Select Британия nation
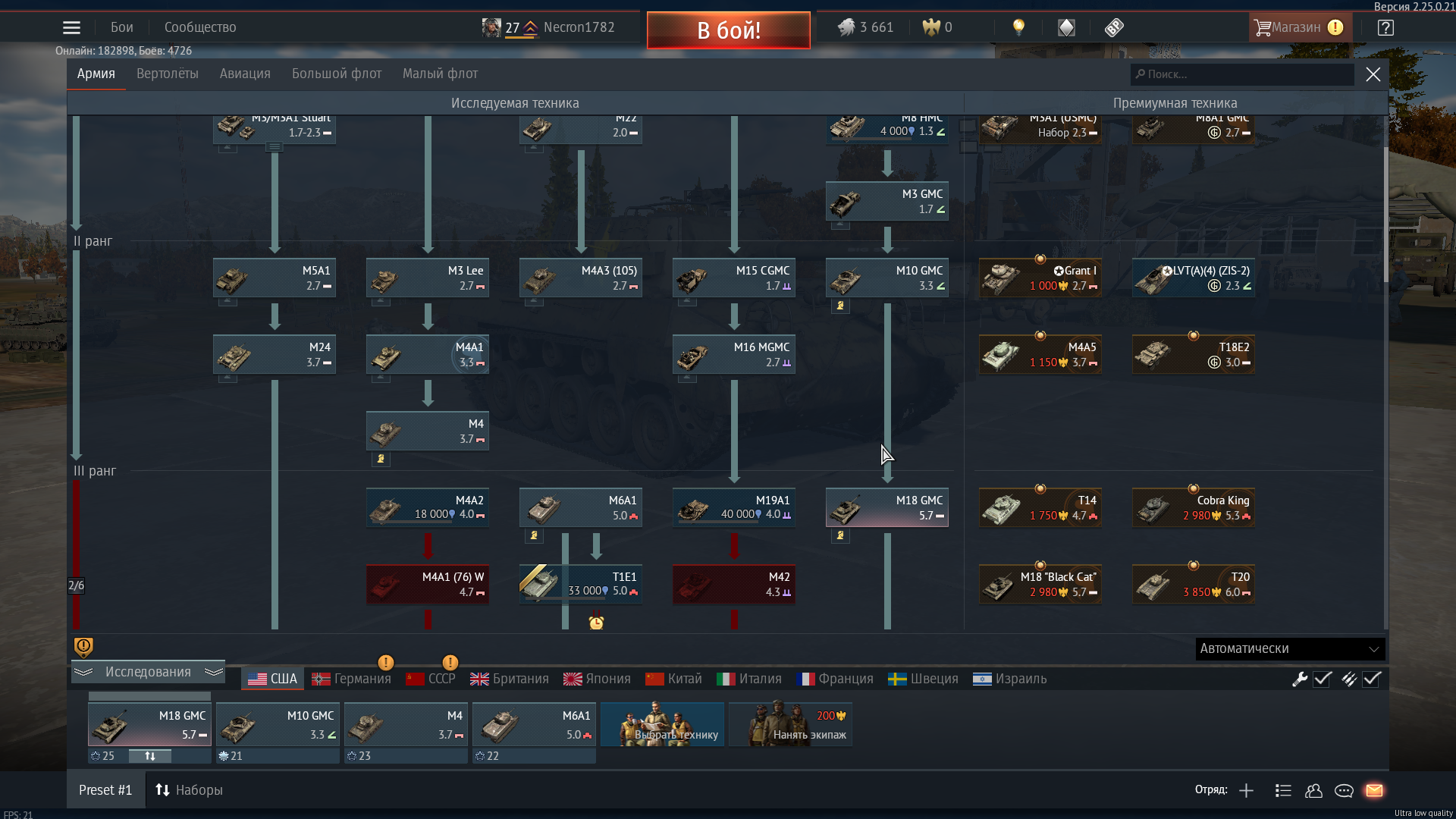The image size is (1456, 819). (509, 679)
